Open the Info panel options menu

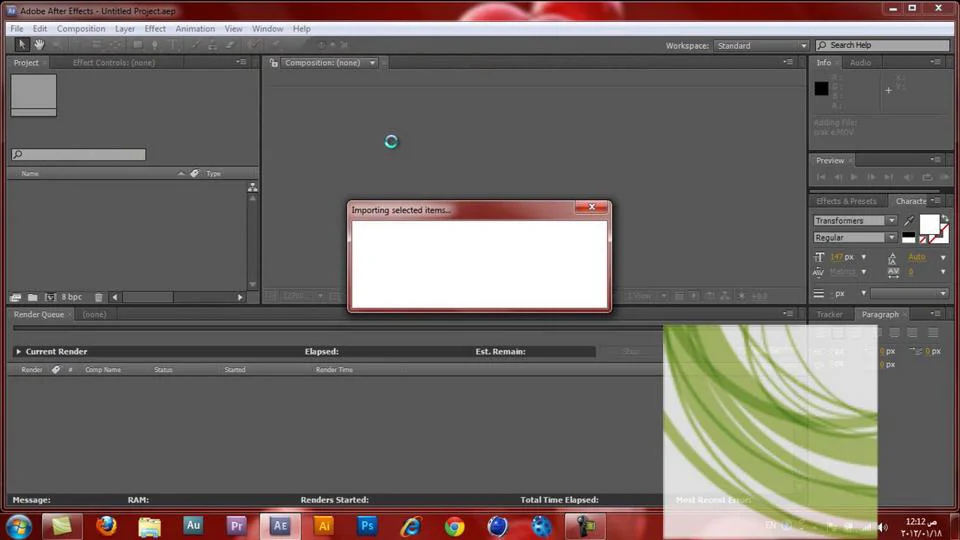pos(936,62)
